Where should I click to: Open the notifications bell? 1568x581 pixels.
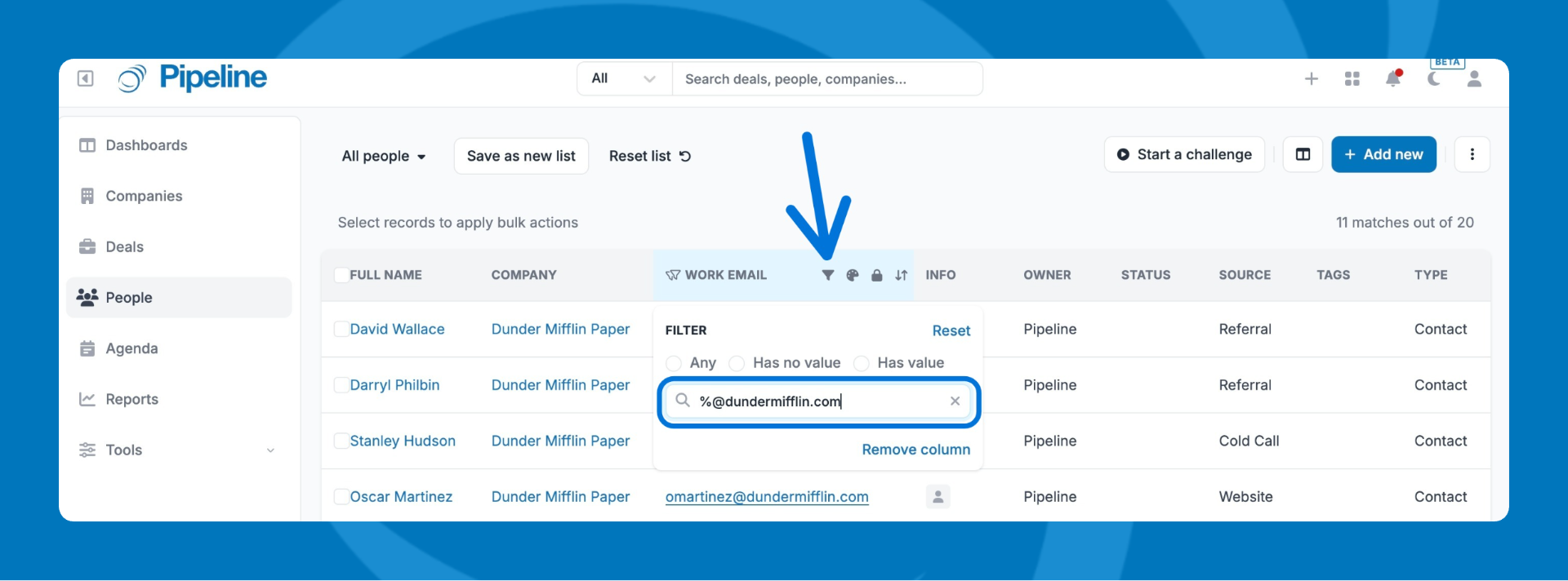pos(1393,79)
